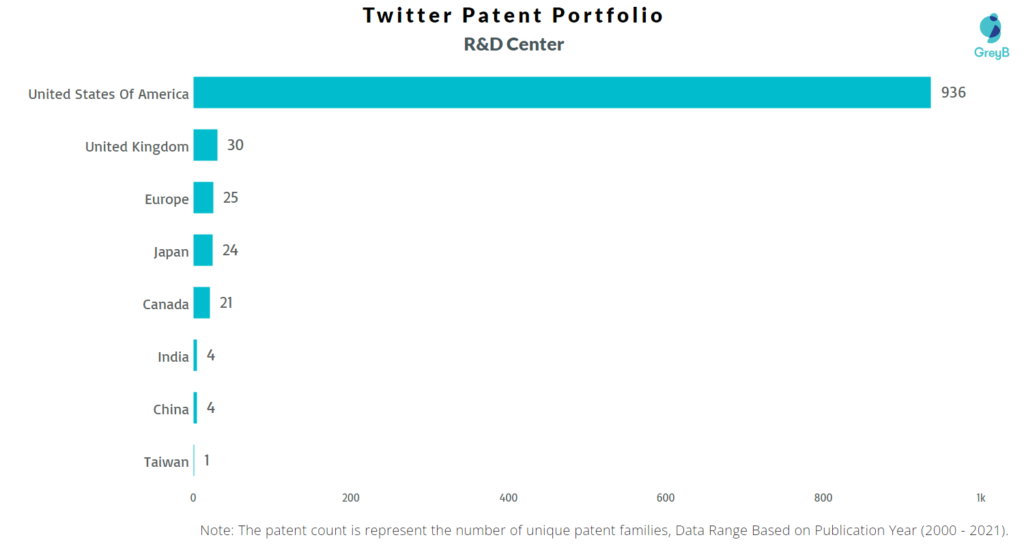Viewport: 1024px width, 546px height.
Task: Click the value 30 next to United Kingdom
Action: point(235,145)
